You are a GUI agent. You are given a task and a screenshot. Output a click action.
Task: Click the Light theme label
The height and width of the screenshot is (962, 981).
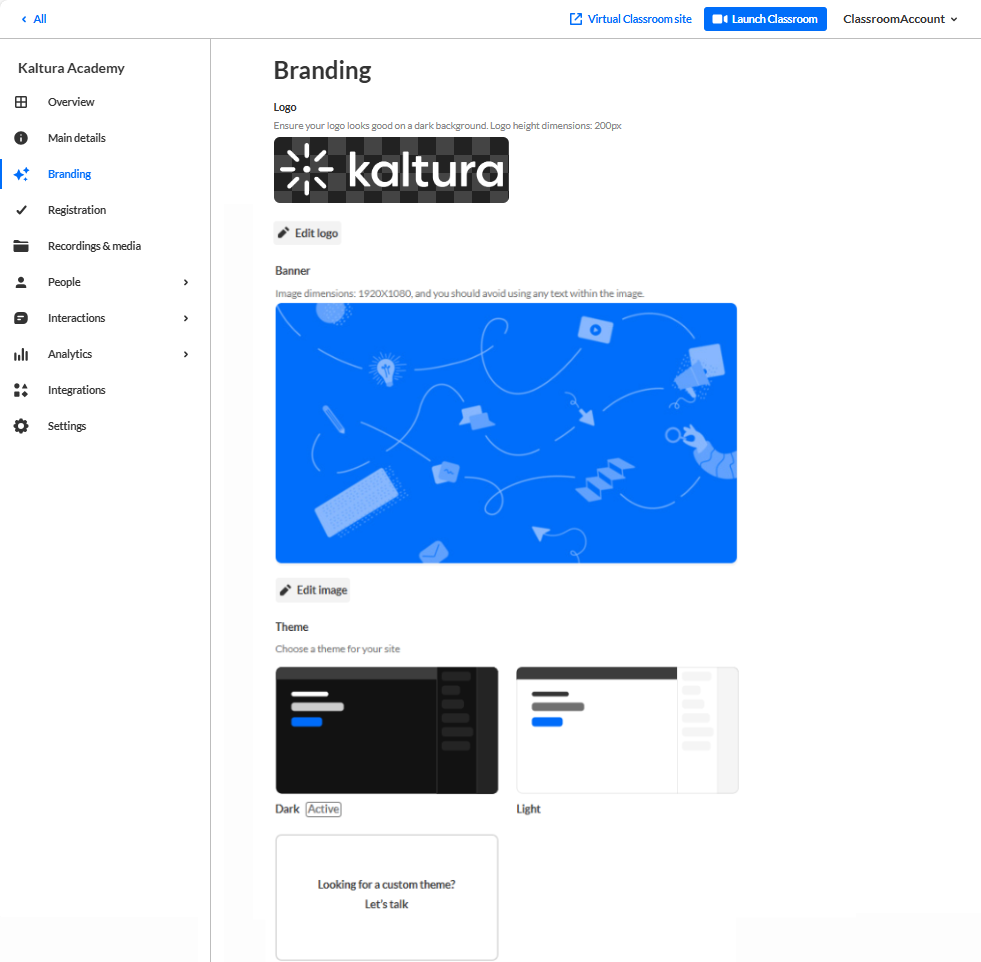click(528, 809)
